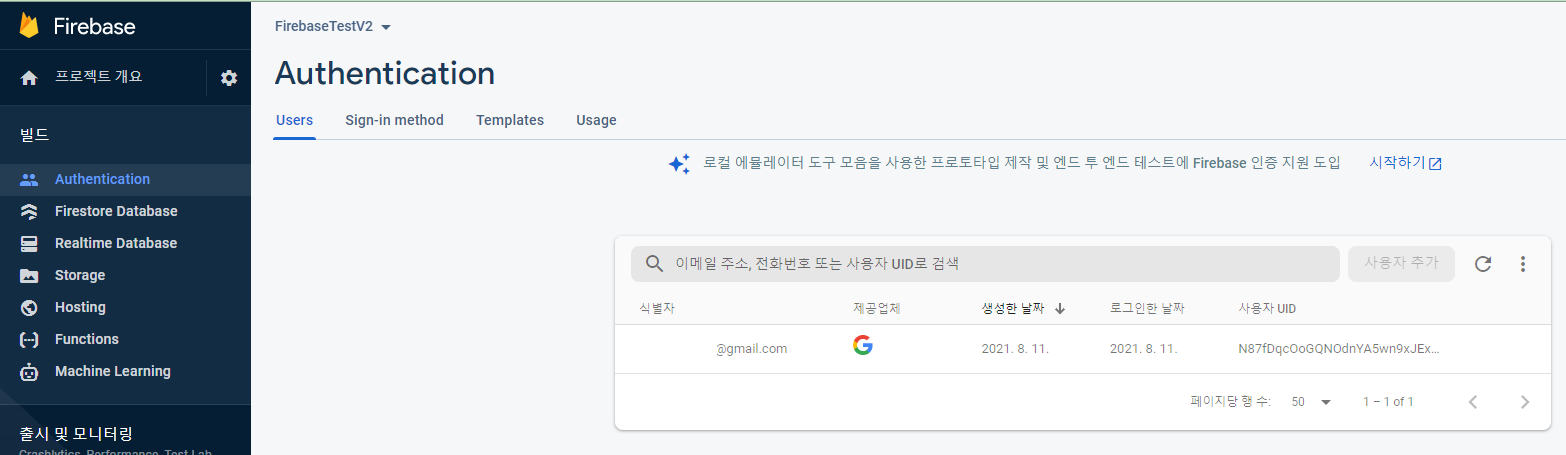Open project overview home icon
This screenshot has height=455, width=1566.
pos(29,78)
